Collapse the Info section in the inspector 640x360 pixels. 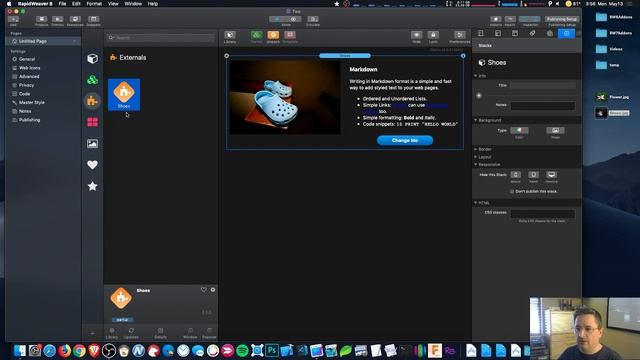point(476,76)
